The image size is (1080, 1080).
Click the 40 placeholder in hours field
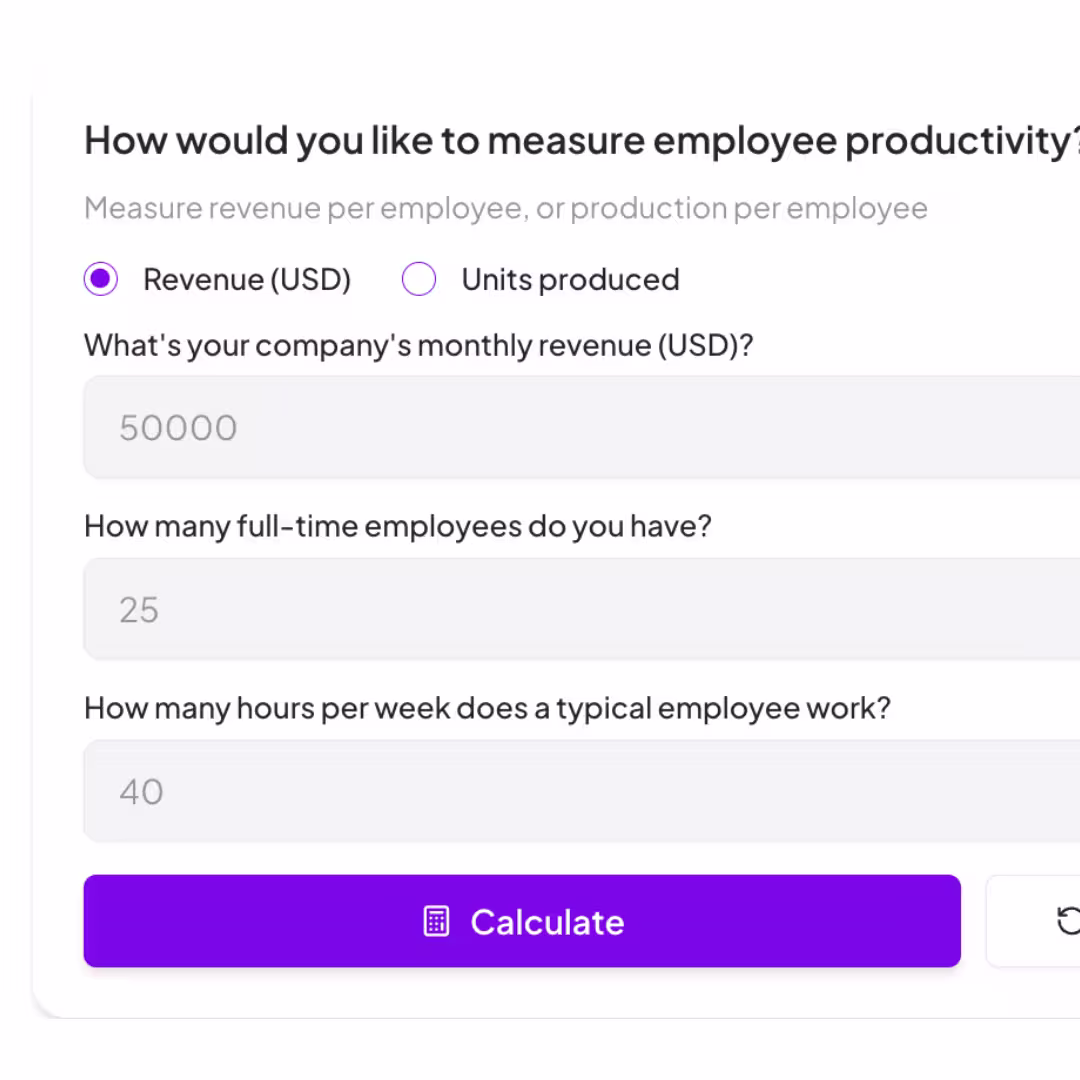[x=141, y=791]
